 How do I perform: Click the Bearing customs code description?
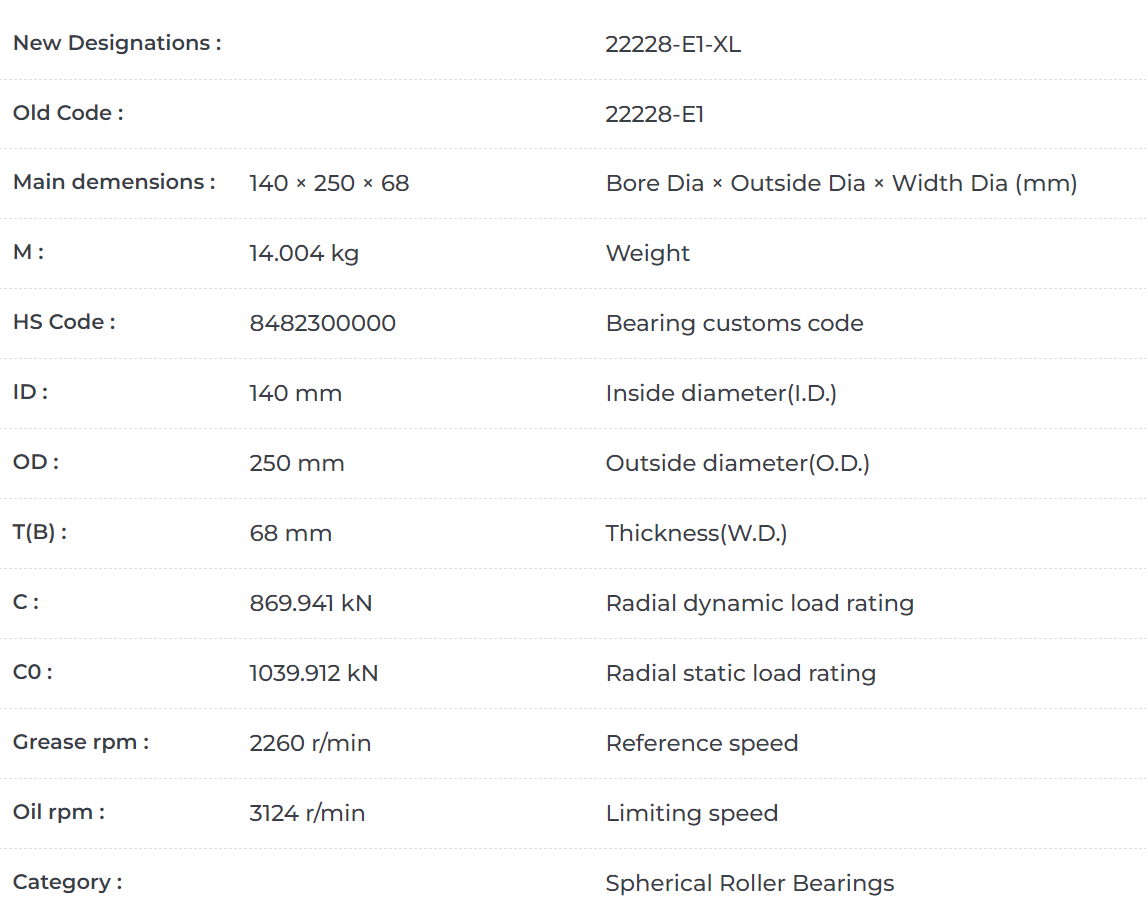pyautogui.click(x=734, y=323)
